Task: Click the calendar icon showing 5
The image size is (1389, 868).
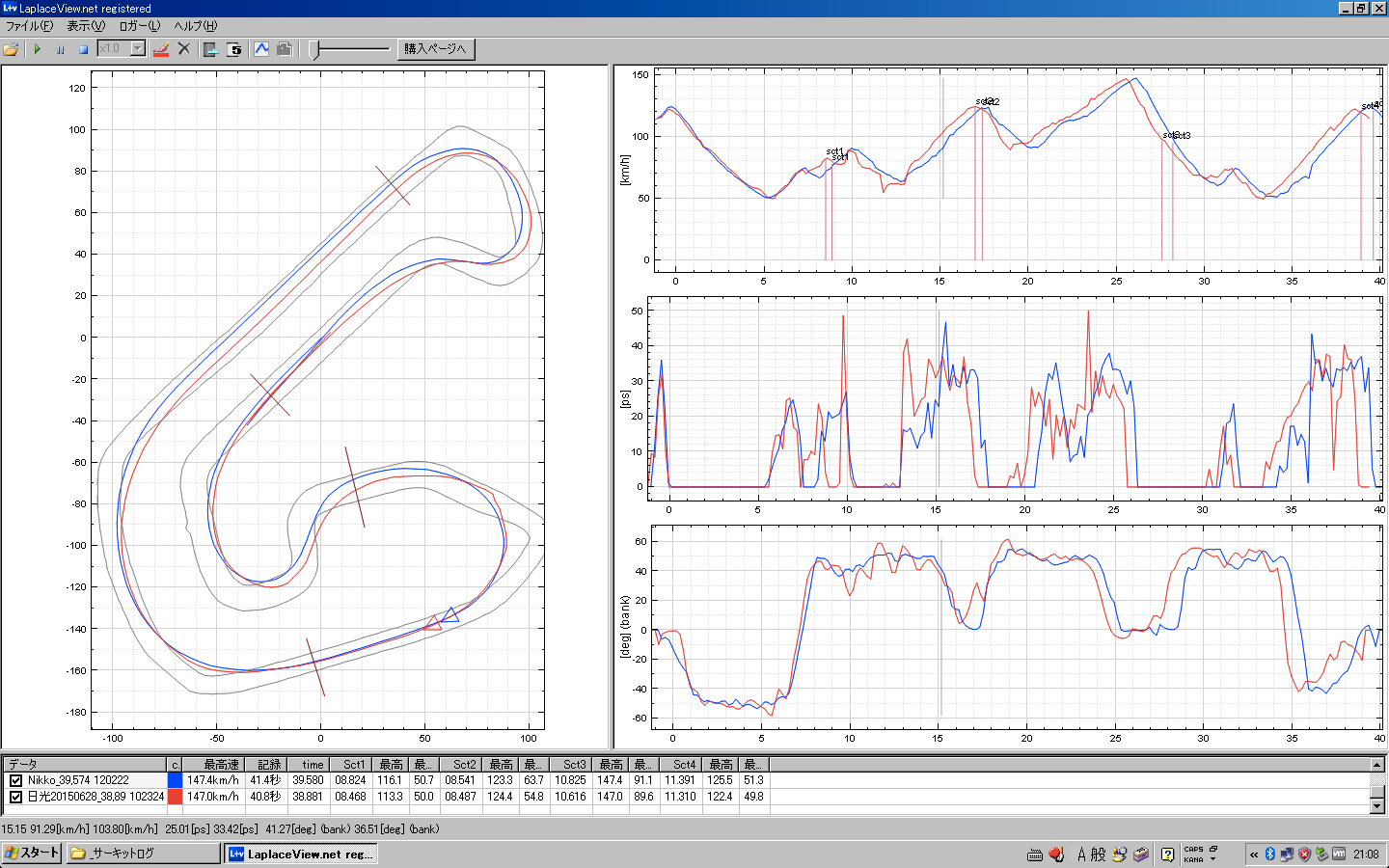Action: (x=234, y=49)
